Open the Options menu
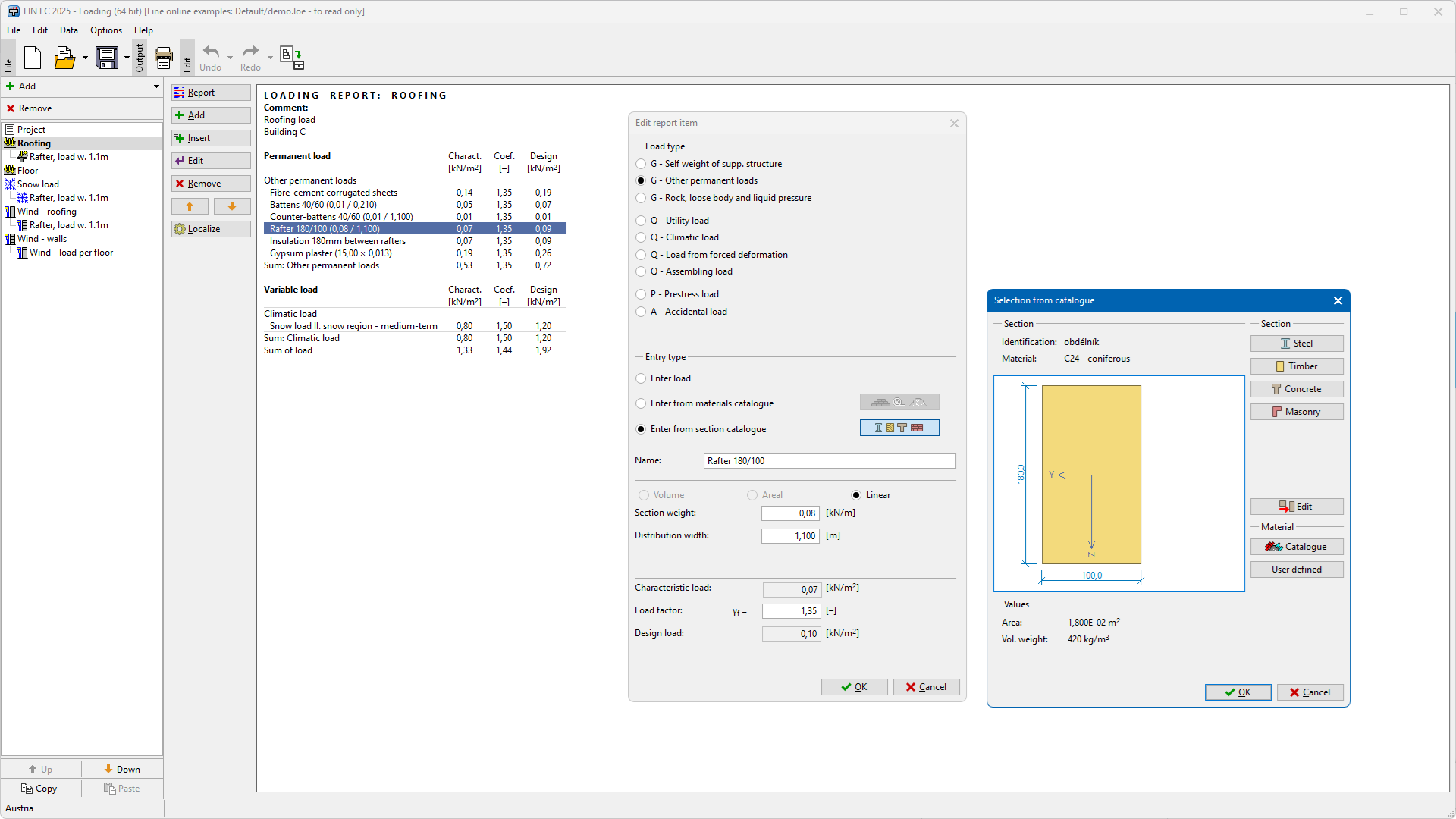Screen dimensions: 1456x819 coord(105,30)
